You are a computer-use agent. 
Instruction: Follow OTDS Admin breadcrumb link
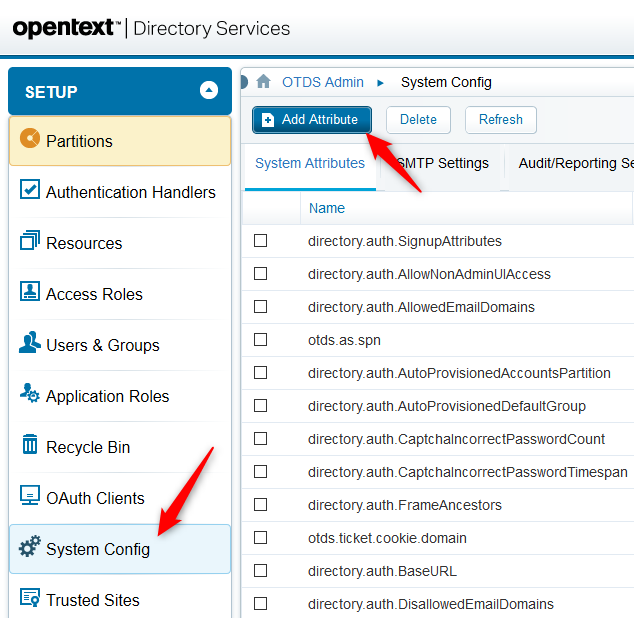(x=323, y=82)
